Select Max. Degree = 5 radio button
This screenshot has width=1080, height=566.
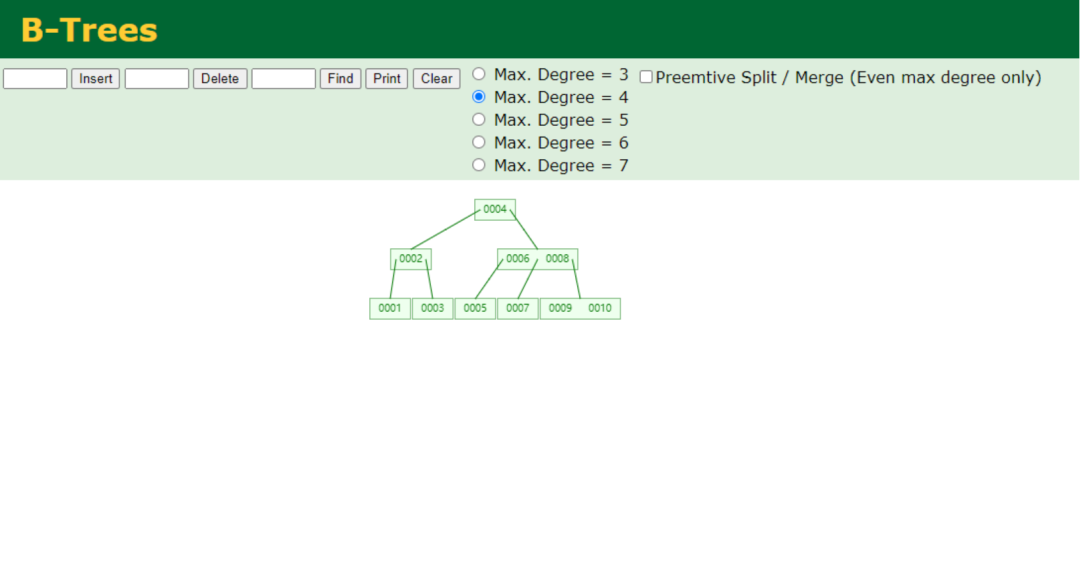point(479,119)
